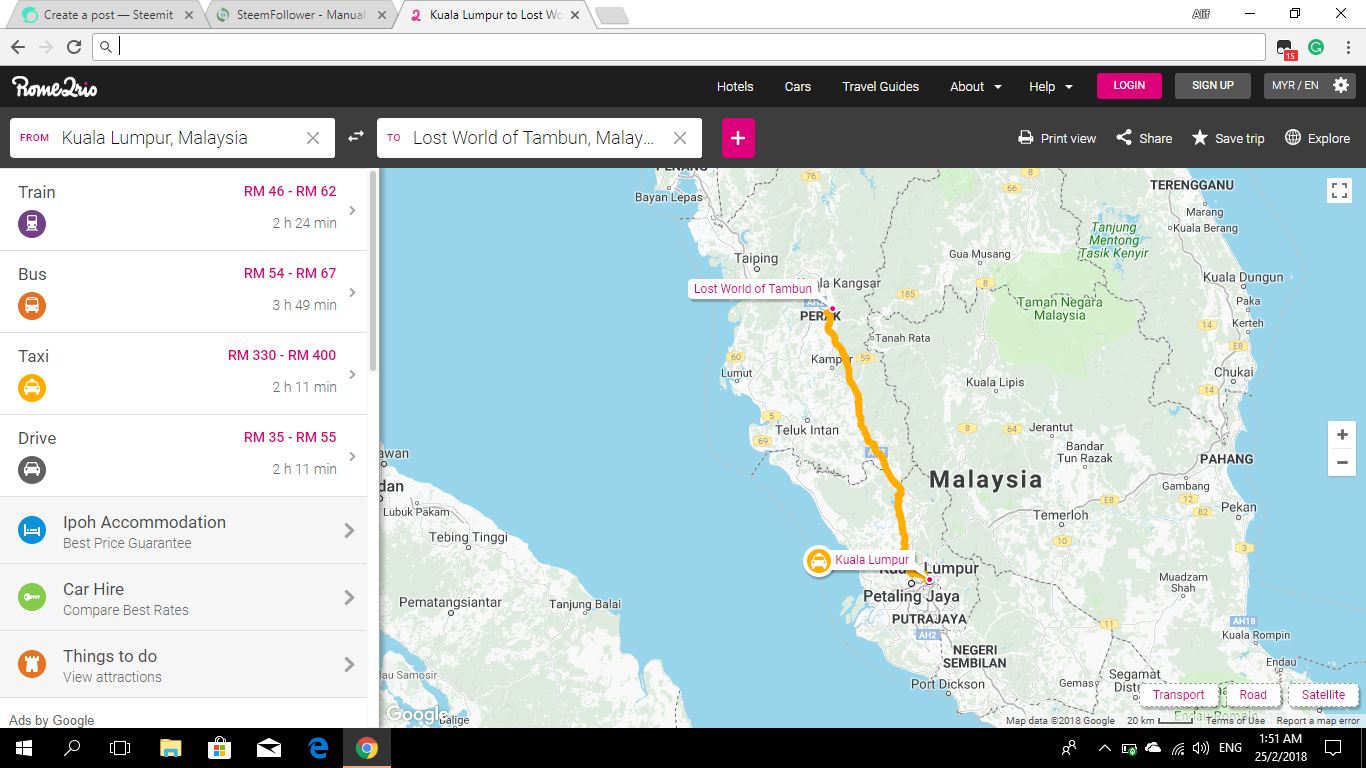The image size is (1366, 768).
Task: Click the Drive car icon
Action: pyautogui.click(x=32, y=470)
